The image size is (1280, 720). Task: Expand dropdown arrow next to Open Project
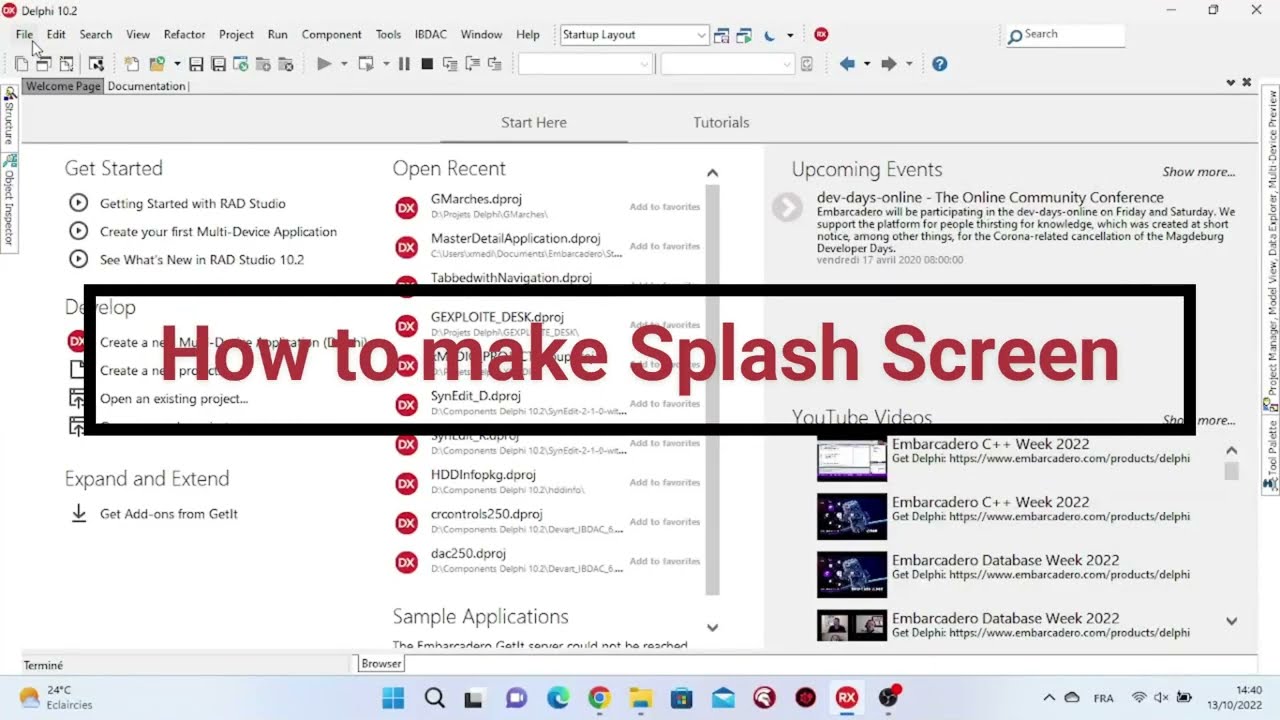pos(177,64)
